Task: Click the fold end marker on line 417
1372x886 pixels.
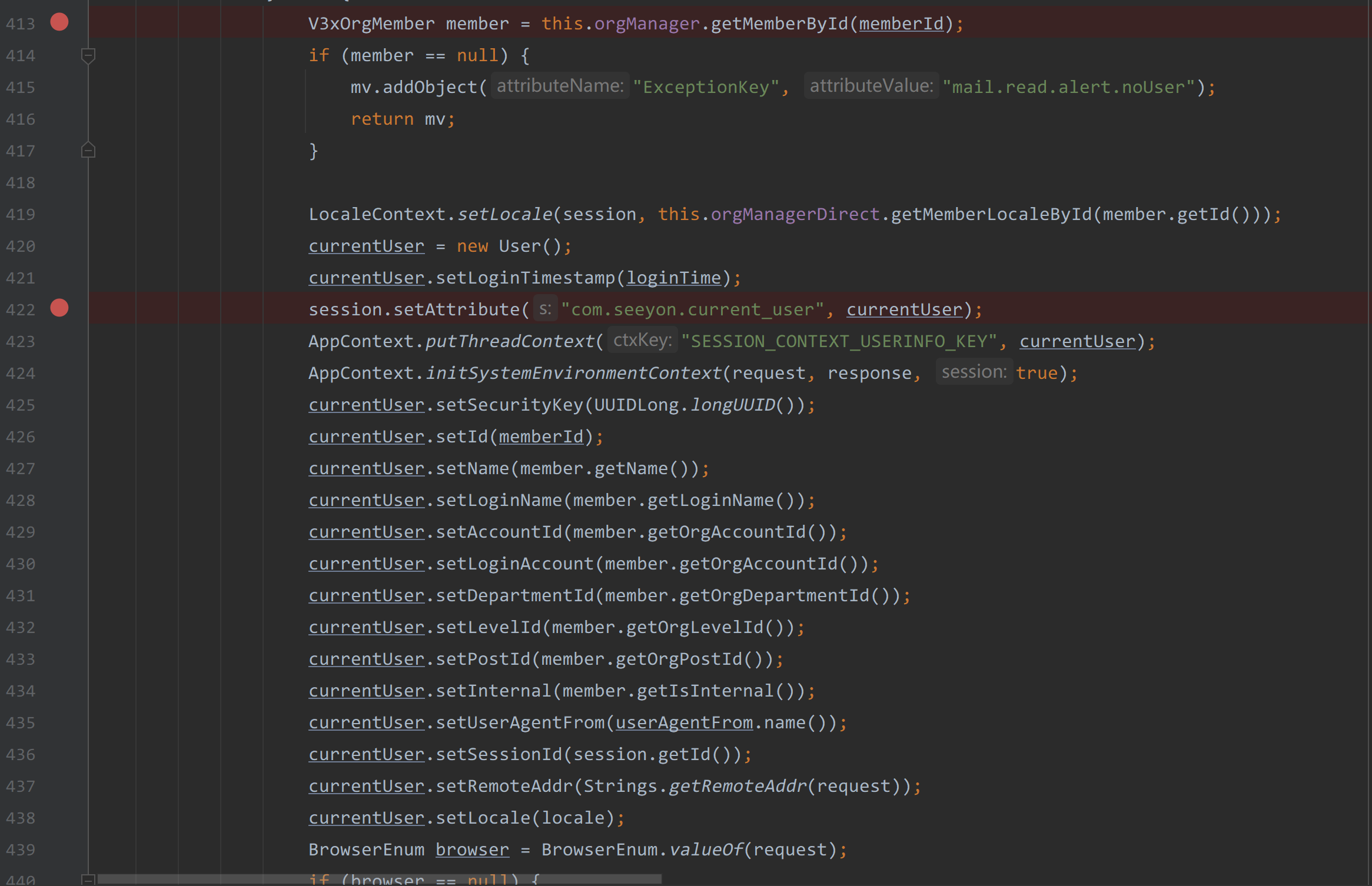Action: [88, 151]
